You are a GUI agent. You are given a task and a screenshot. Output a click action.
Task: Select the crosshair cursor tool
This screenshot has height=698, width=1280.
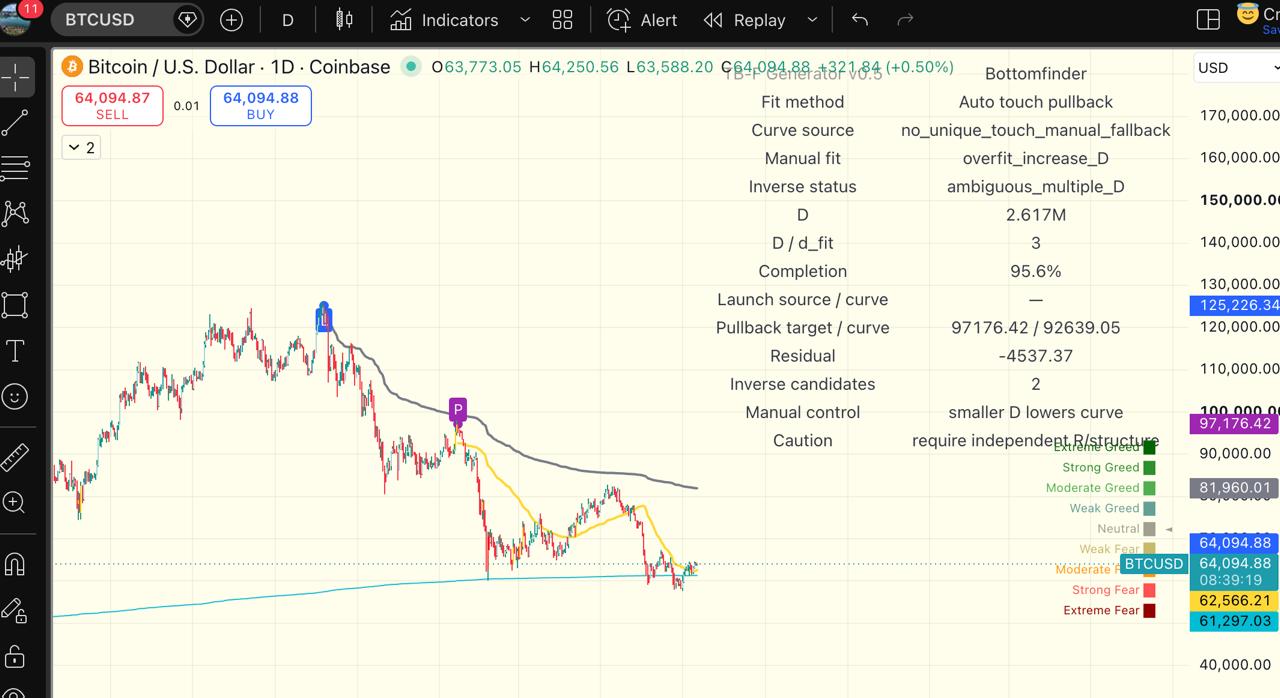pos(15,77)
